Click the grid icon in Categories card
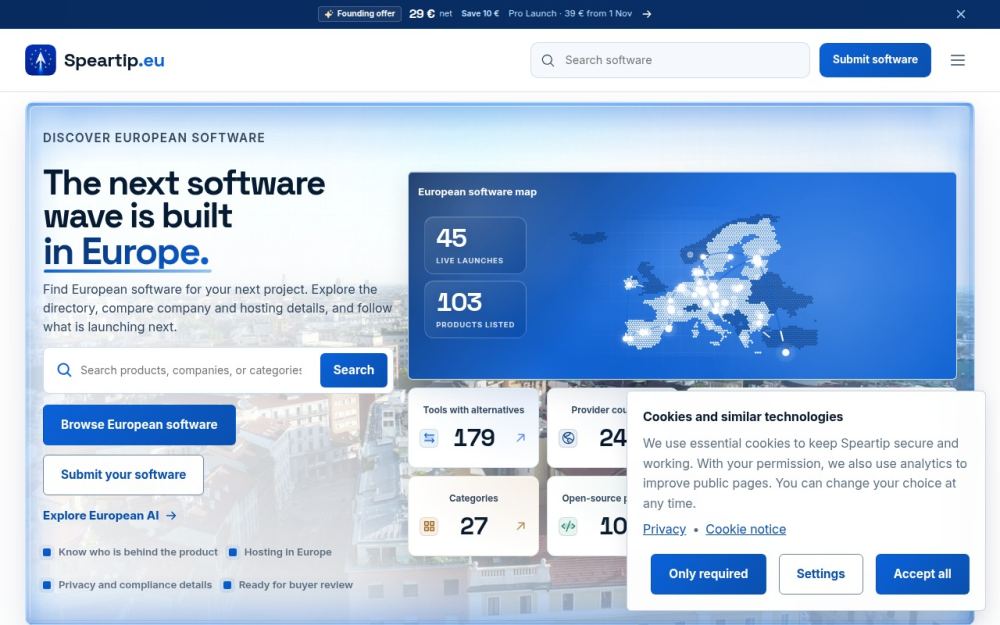The width and height of the screenshot is (1000, 625). click(x=429, y=526)
